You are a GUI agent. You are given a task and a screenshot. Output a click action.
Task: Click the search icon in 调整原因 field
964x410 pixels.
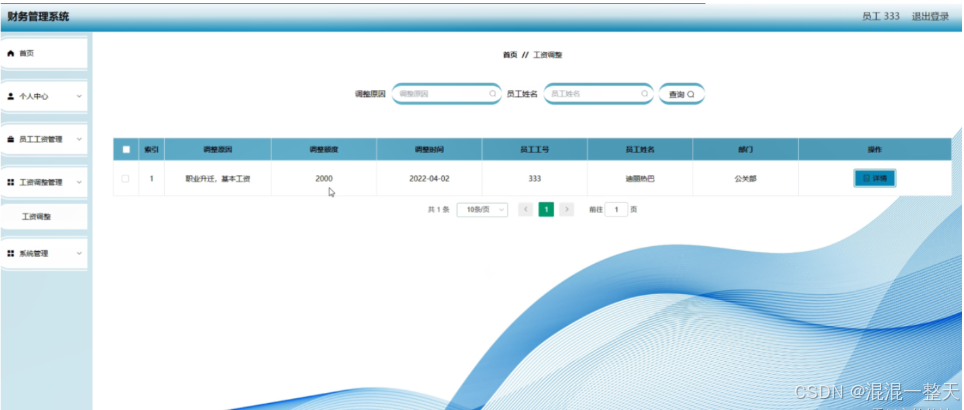point(492,94)
